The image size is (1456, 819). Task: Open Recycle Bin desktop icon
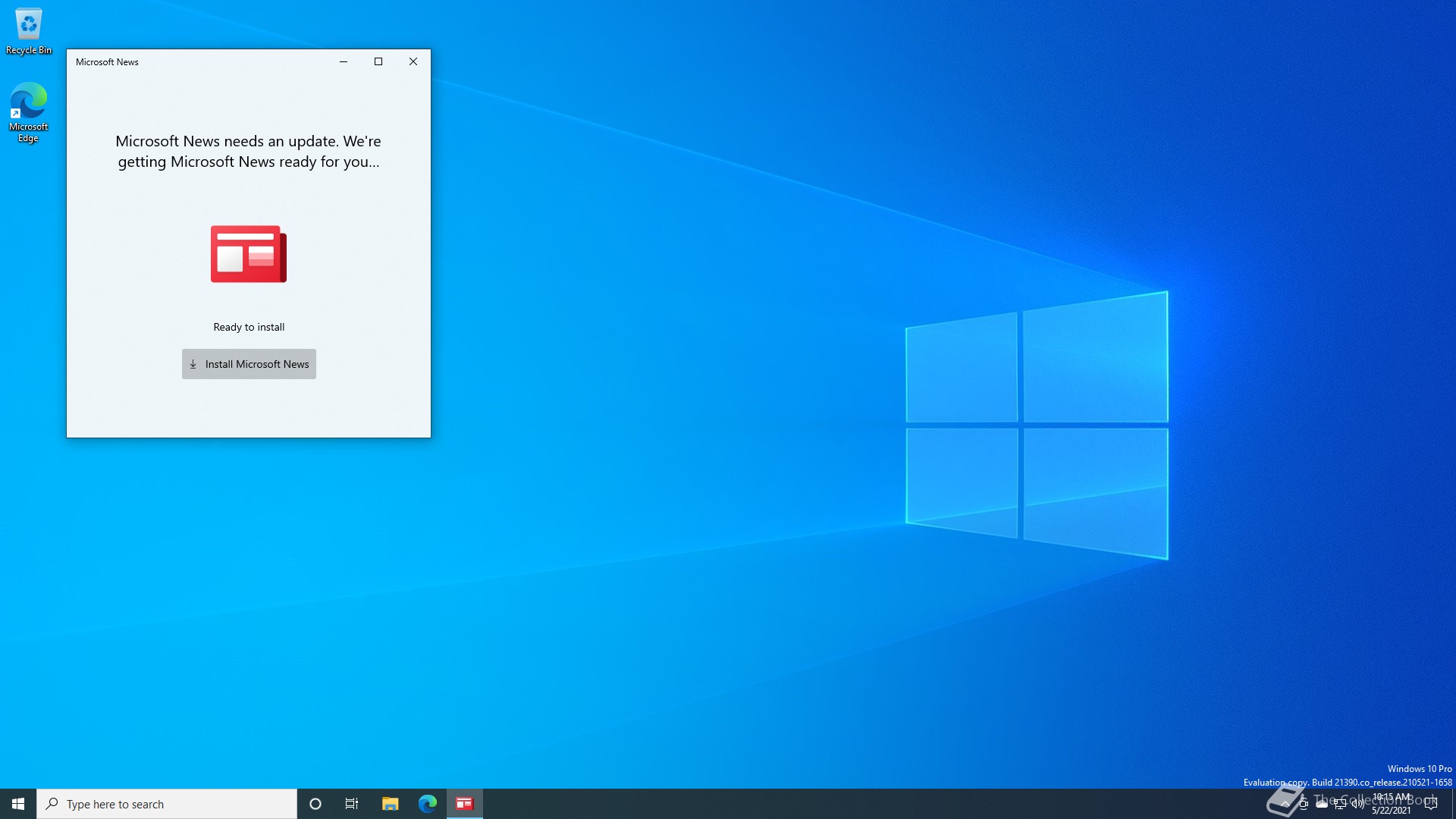pos(29,31)
